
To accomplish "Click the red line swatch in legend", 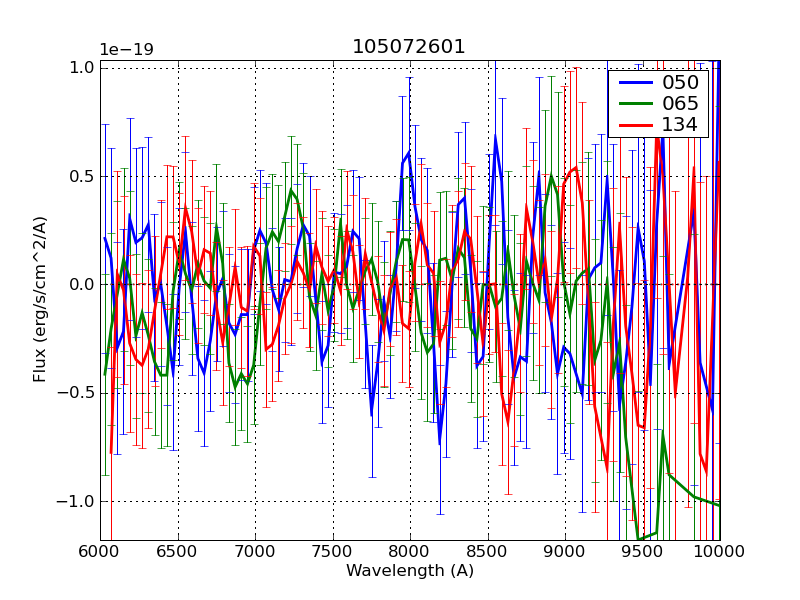I will click(634, 124).
